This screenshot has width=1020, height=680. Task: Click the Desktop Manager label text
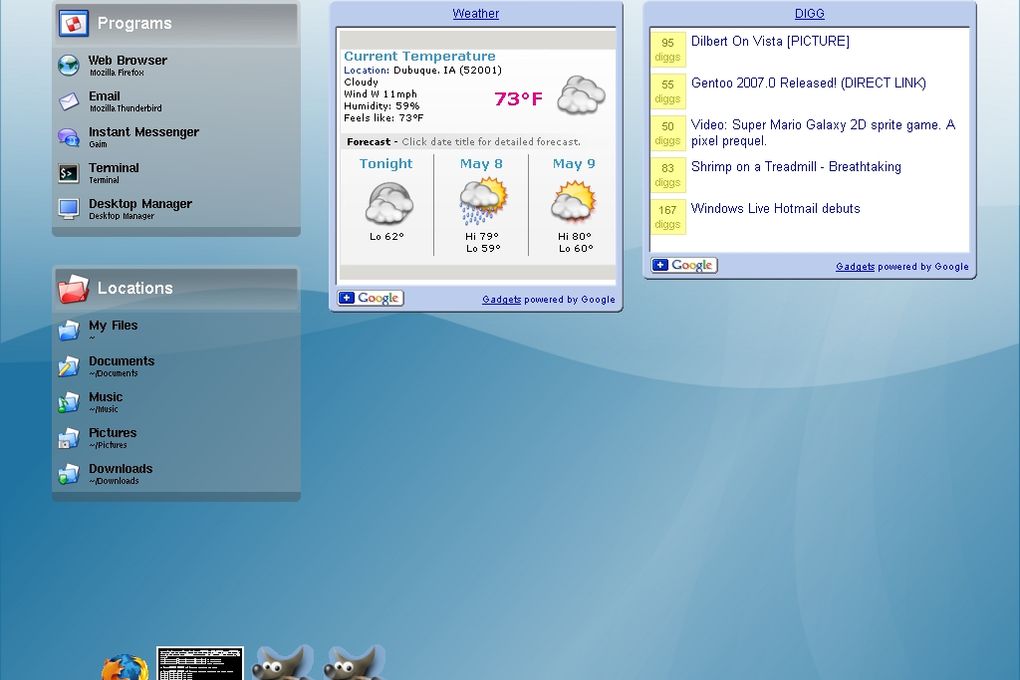click(x=140, y=204)
